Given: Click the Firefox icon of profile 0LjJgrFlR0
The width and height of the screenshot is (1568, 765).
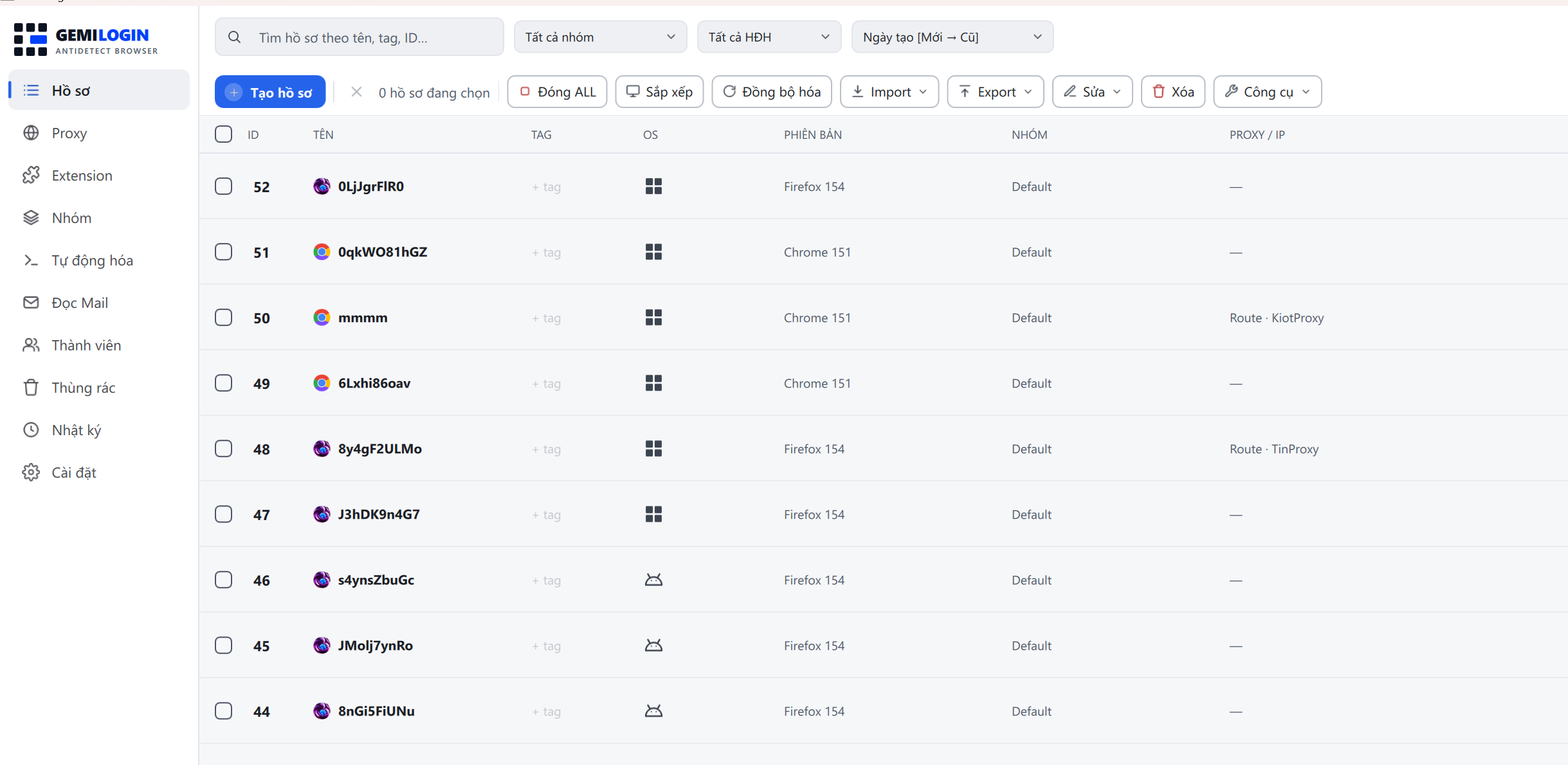Looking at the screenshot, I should click(x=322, y=186).
